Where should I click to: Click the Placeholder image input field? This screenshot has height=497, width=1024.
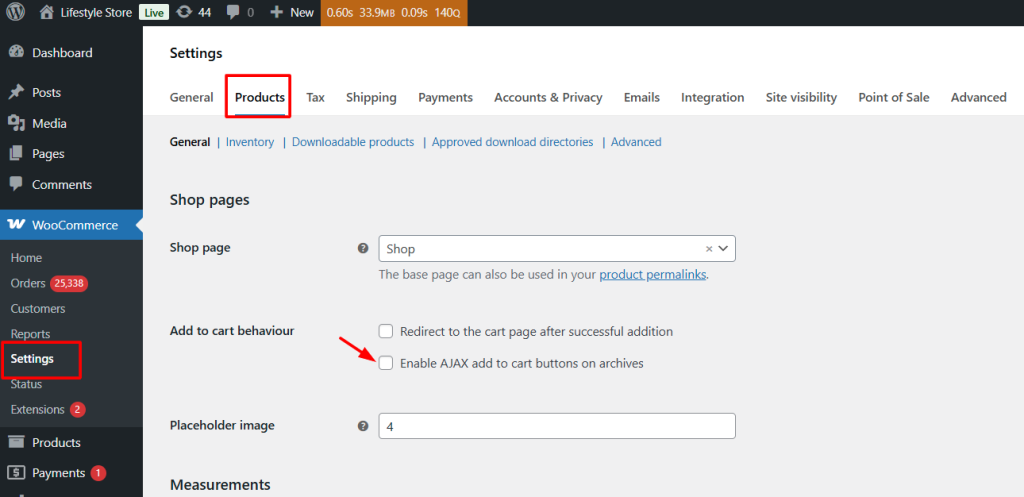pos(556,426)
